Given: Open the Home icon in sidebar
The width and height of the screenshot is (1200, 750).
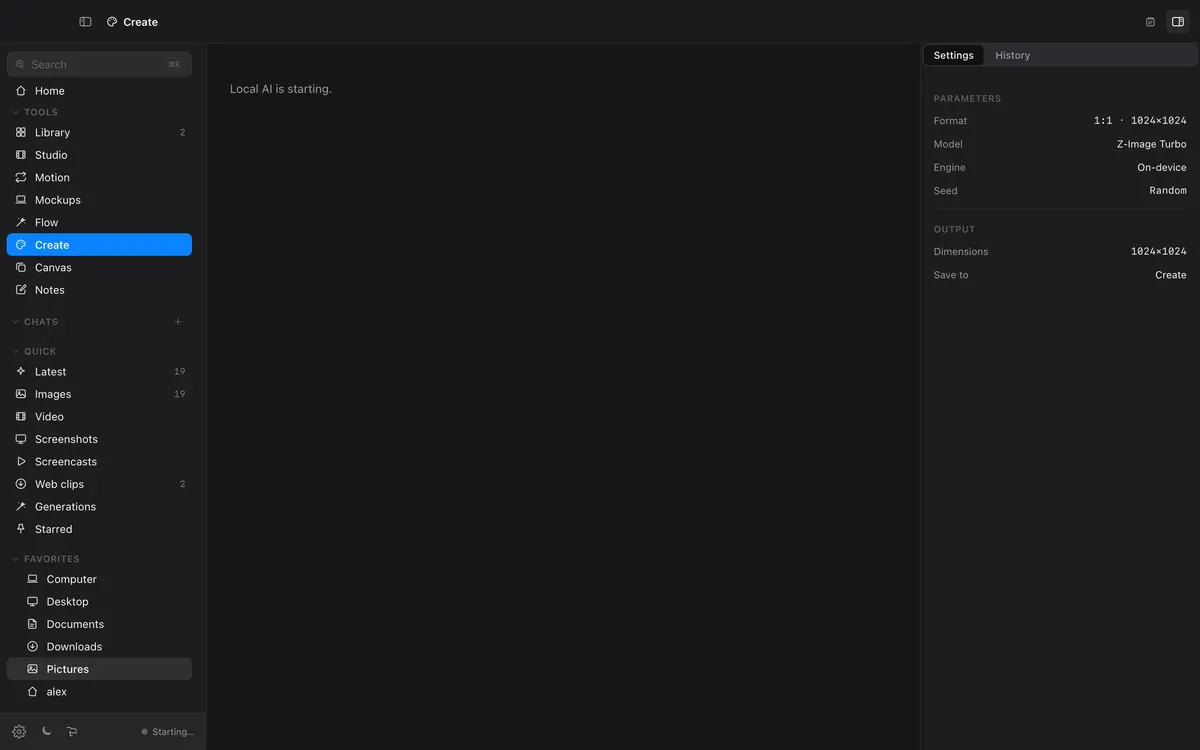Looking at the screenshot, I should pos(21,90).
